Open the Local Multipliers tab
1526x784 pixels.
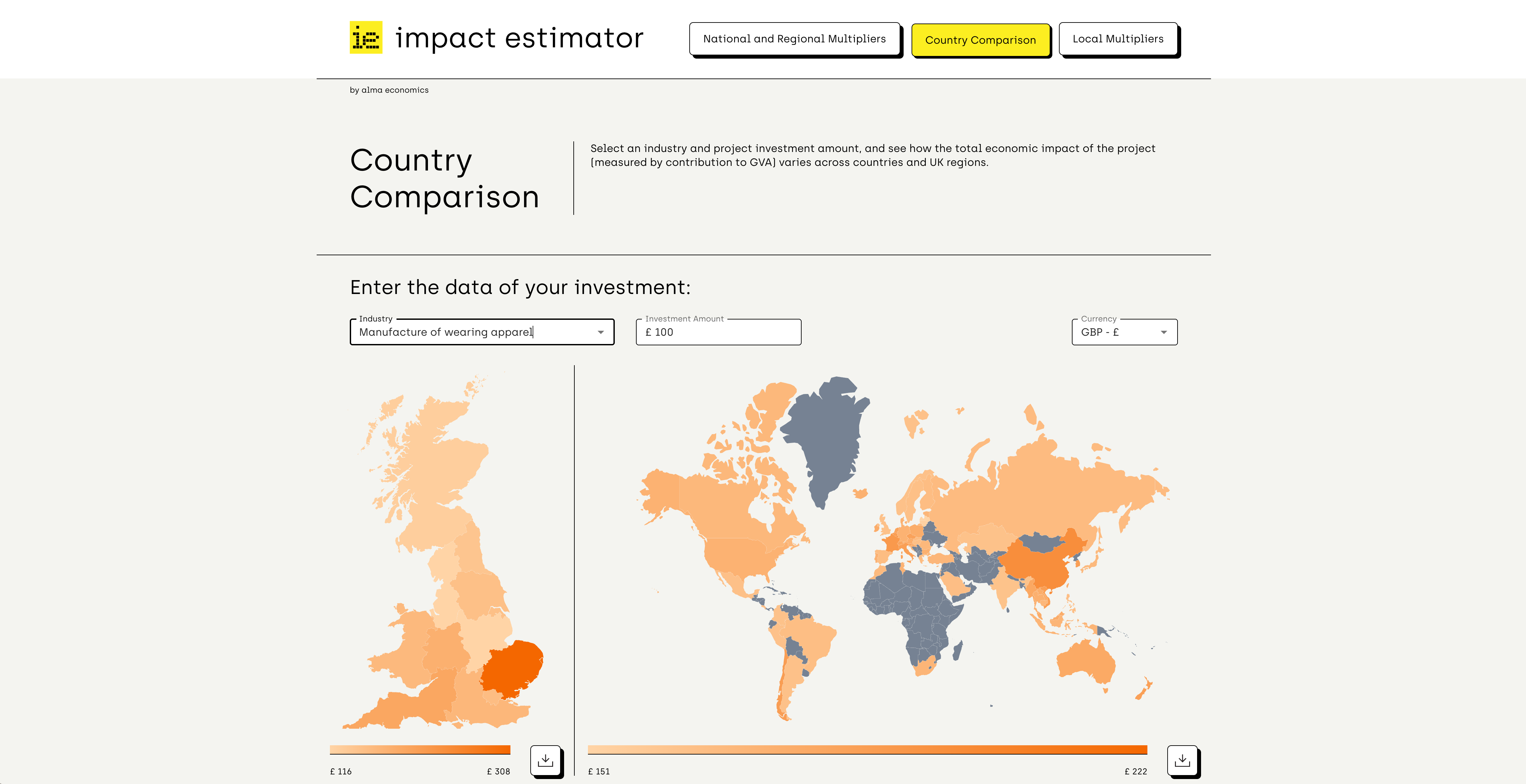1117,39
